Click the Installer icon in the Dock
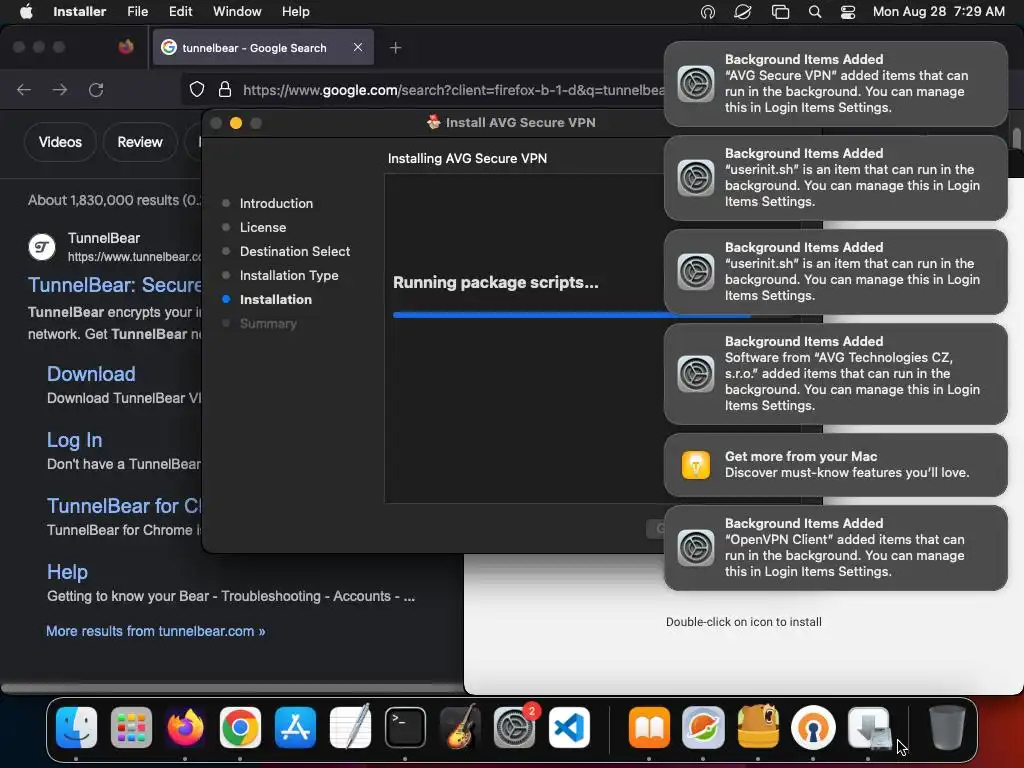The height and width of the screenshot is (768, 1024). click(x=868, y=728)
